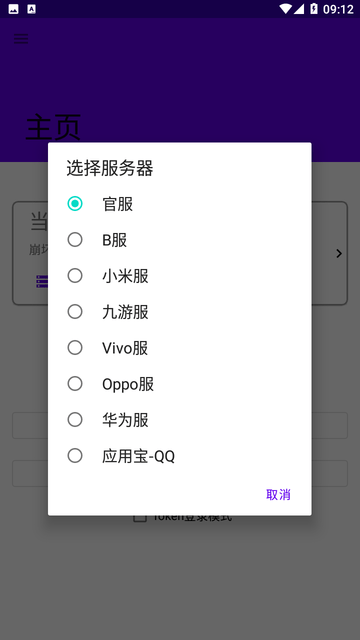This screenshot has height=640, width=360.
Task: Select the 官服 radio button
Action: pyautogui.click(x=75, y=204)
